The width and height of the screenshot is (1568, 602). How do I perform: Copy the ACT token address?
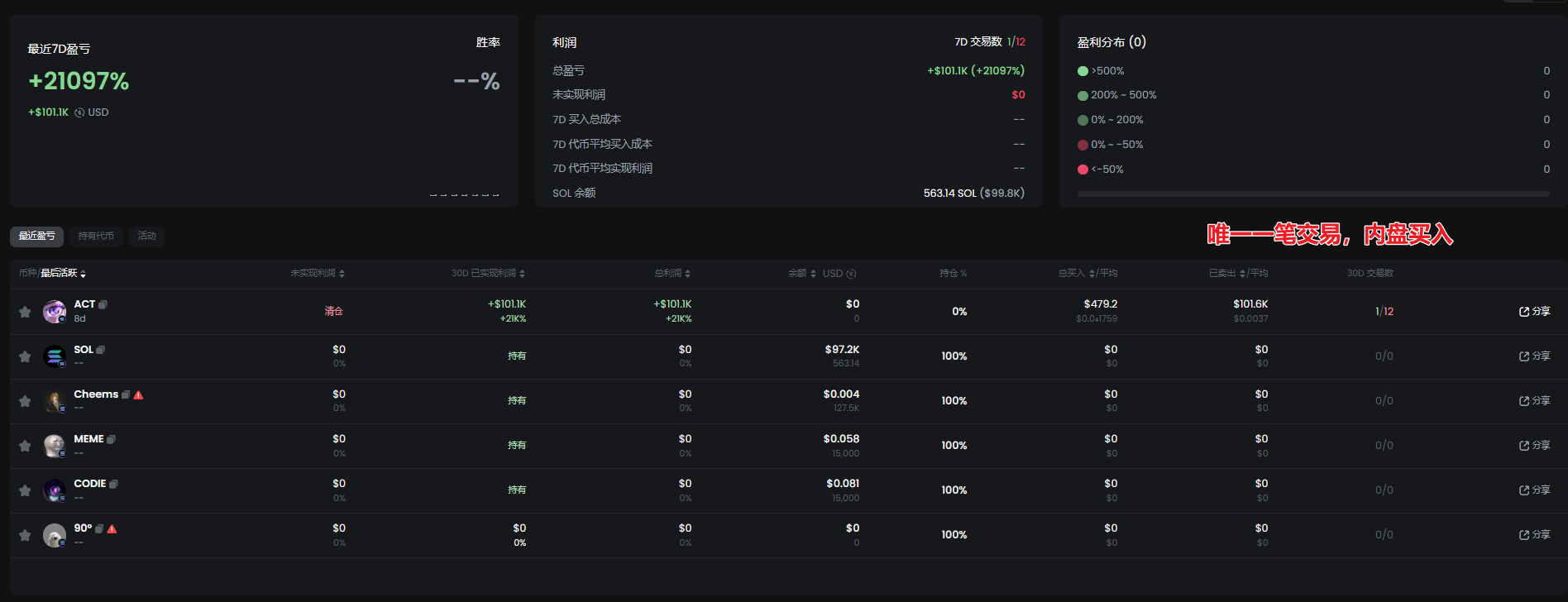click(103, 304)
